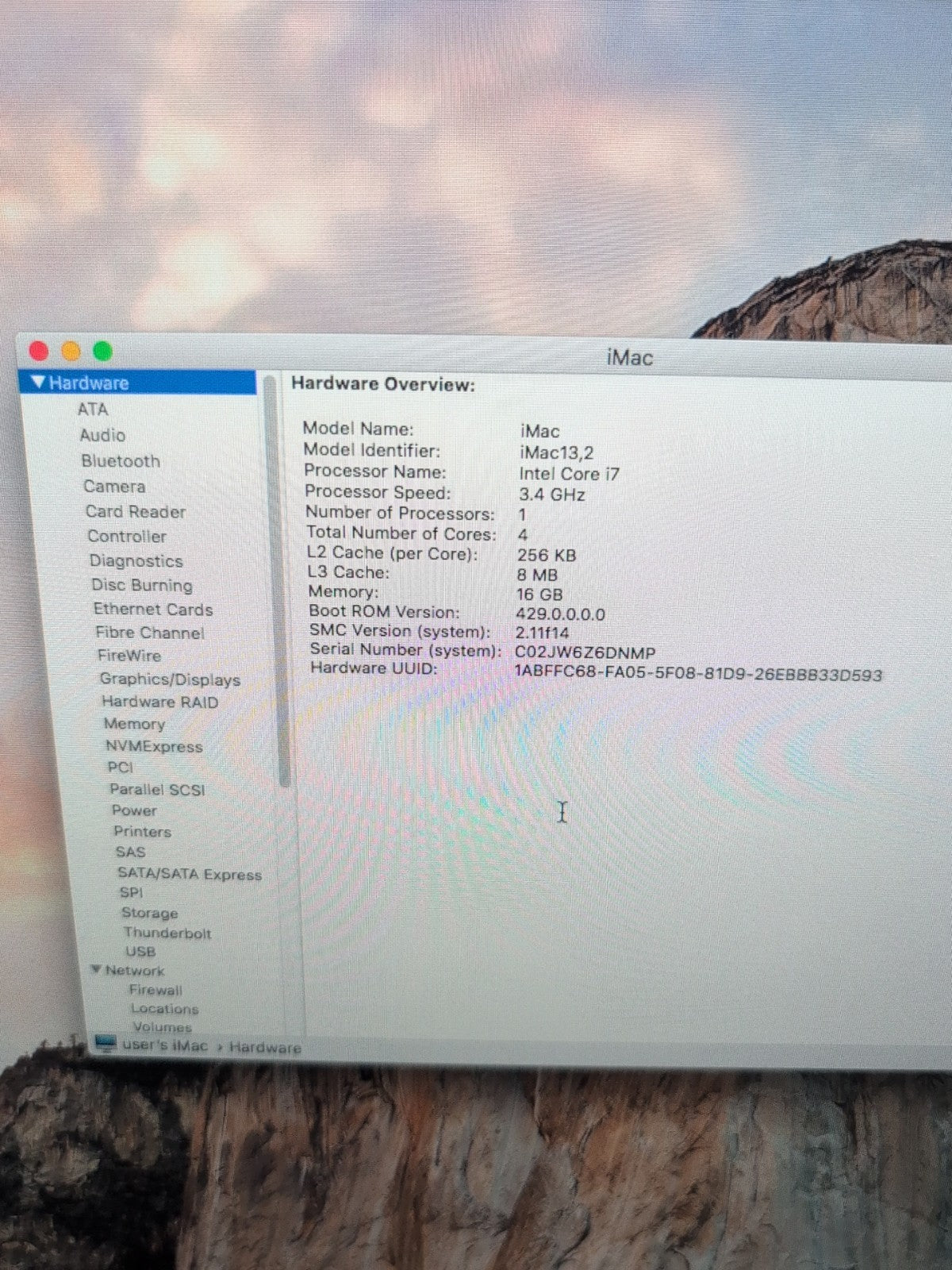
Task: Select Hardware RAID in the sidebar
Action: [159, 702]
